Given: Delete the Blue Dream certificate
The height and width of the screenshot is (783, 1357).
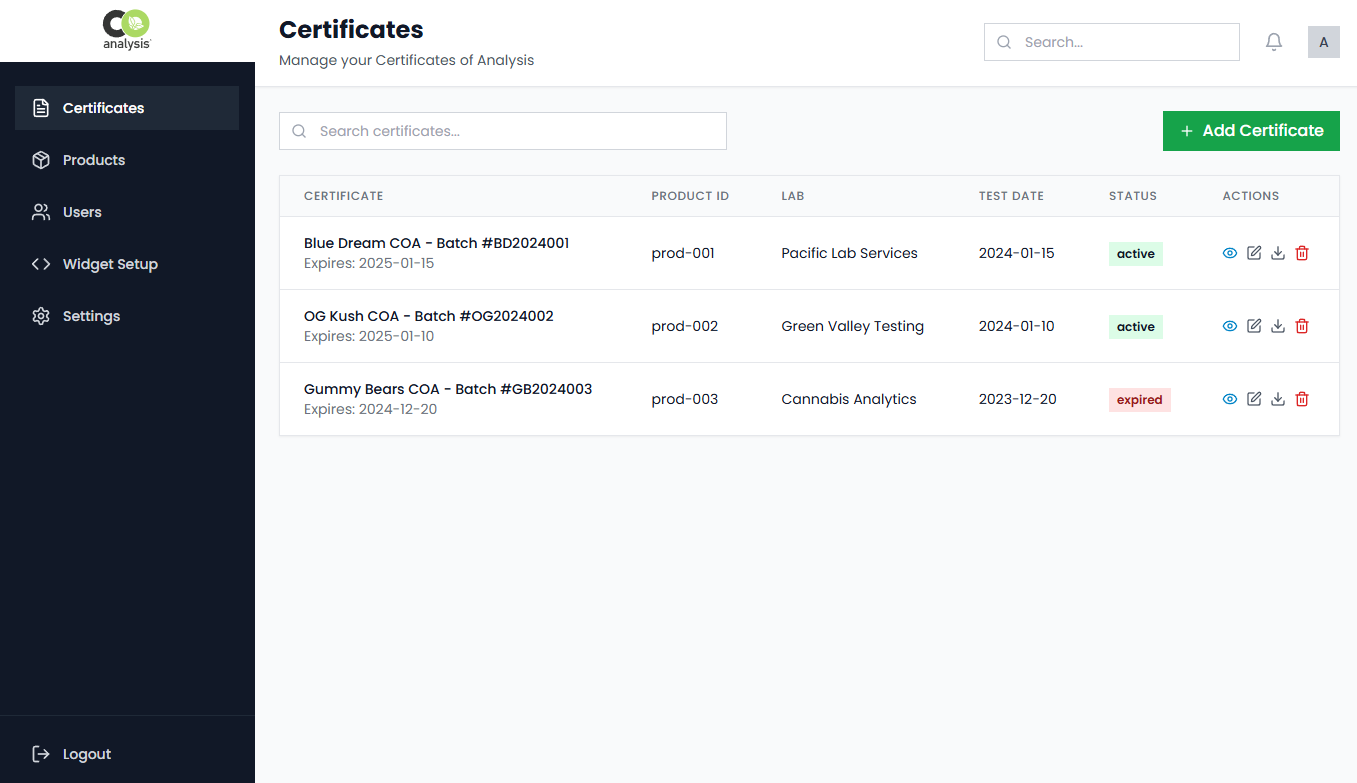Looking at the screenshot, I should [x=1301, y=253].
